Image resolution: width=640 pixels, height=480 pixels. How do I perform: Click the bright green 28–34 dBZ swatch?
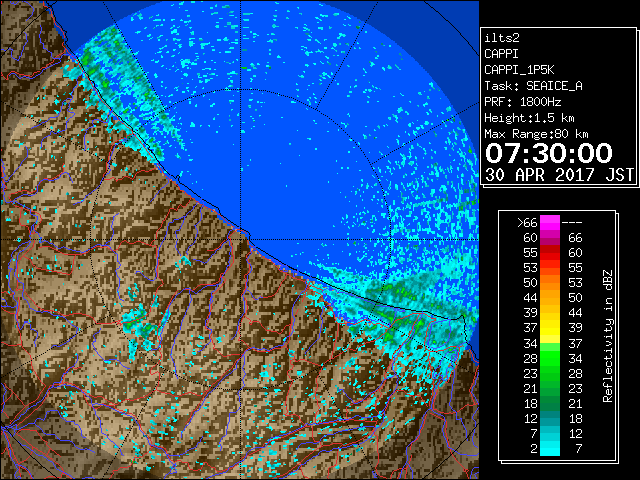[550, 358]
